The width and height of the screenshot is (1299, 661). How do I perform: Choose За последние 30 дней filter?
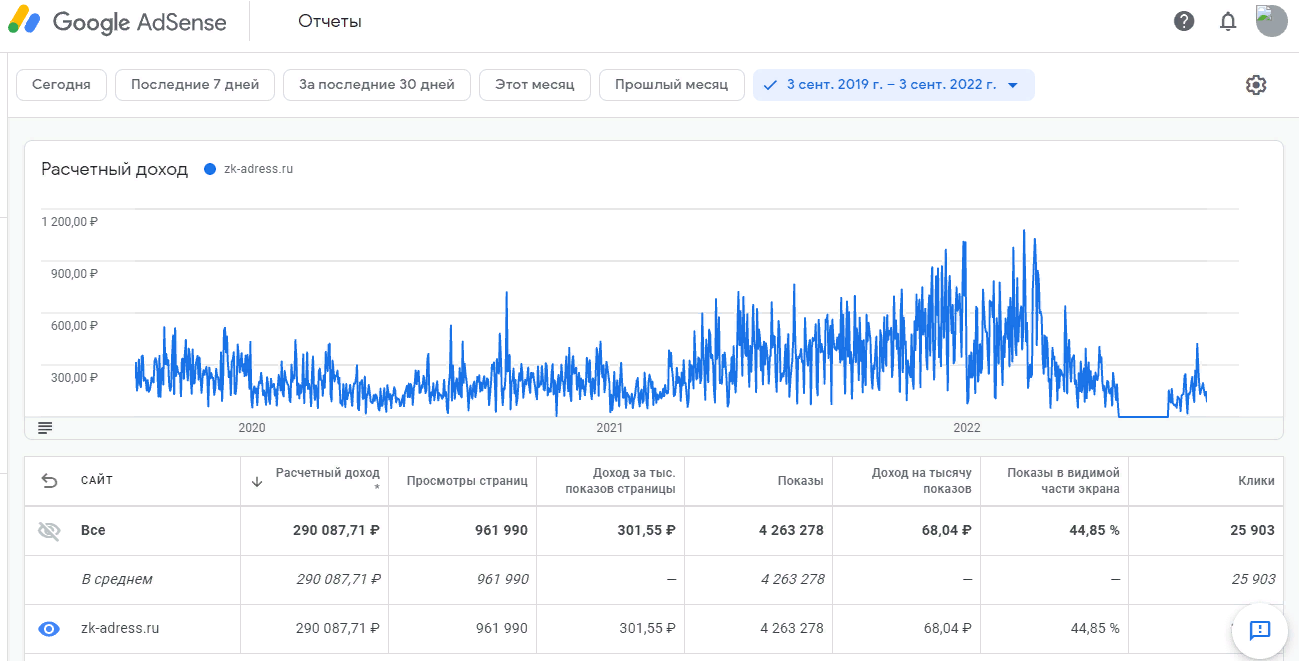pyautogui.click(x=377, y=85)
